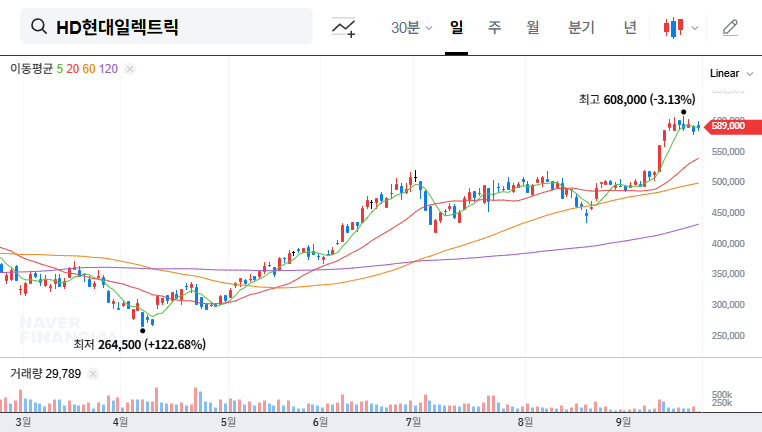Click the high point marker dot

[x=683, y=112]
